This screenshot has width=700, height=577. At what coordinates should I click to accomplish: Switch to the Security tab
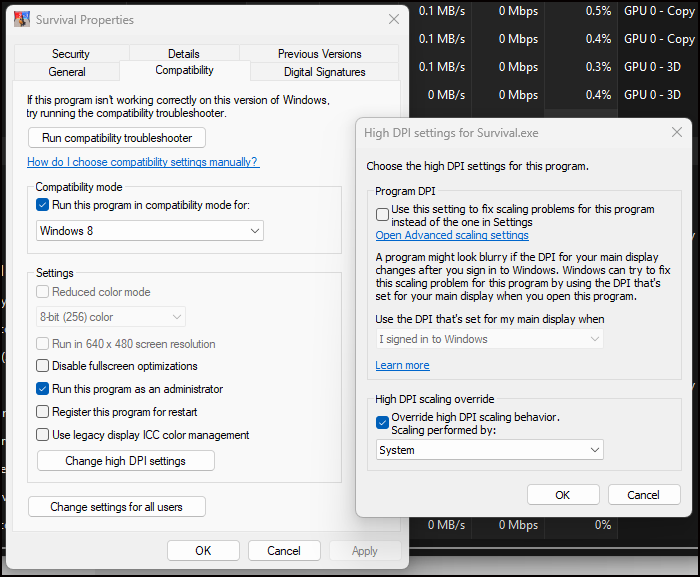point(71,54)
